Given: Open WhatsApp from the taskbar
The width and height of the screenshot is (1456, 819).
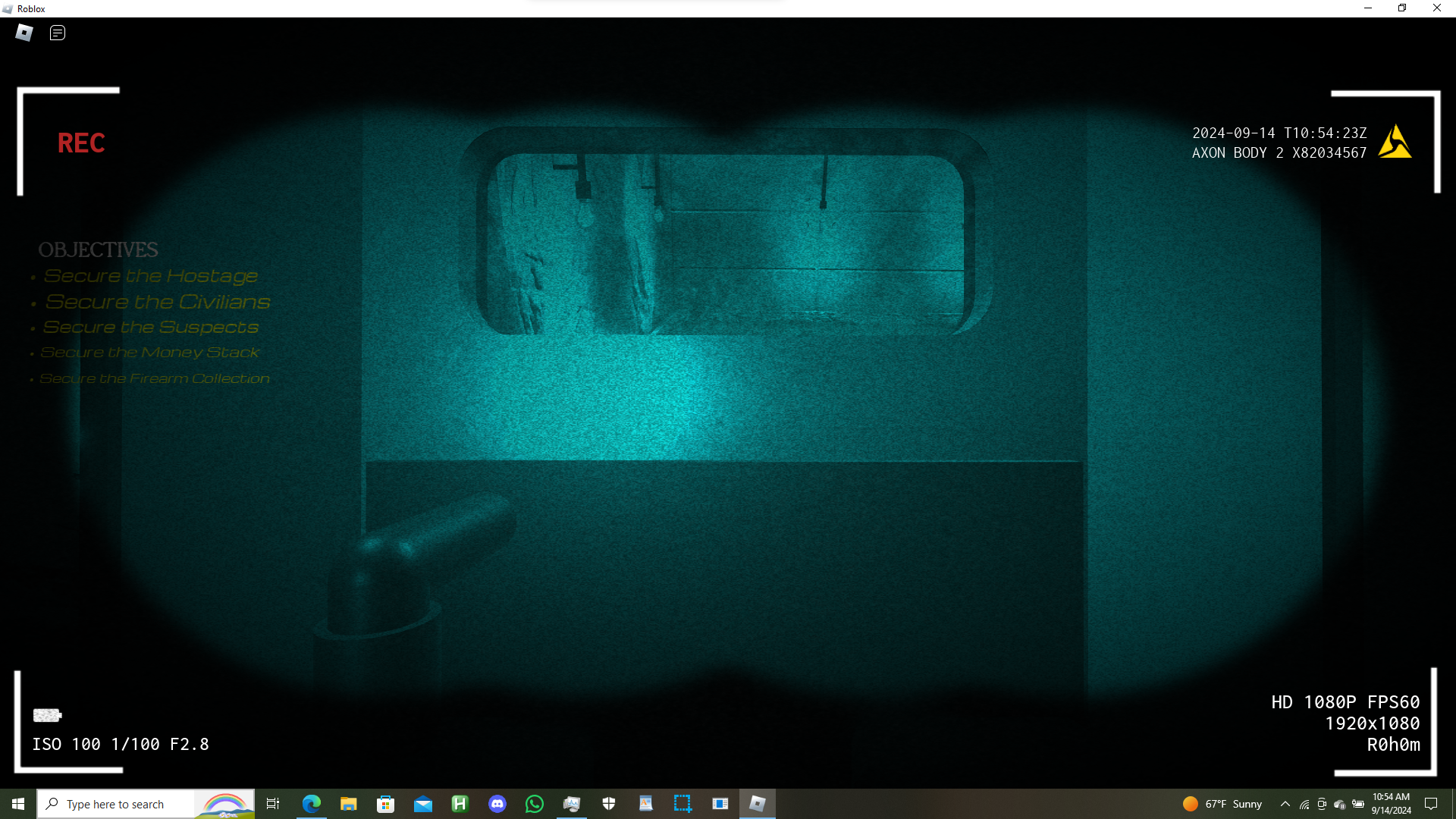Looking at the screenshot, I should (x=534, y=804).
